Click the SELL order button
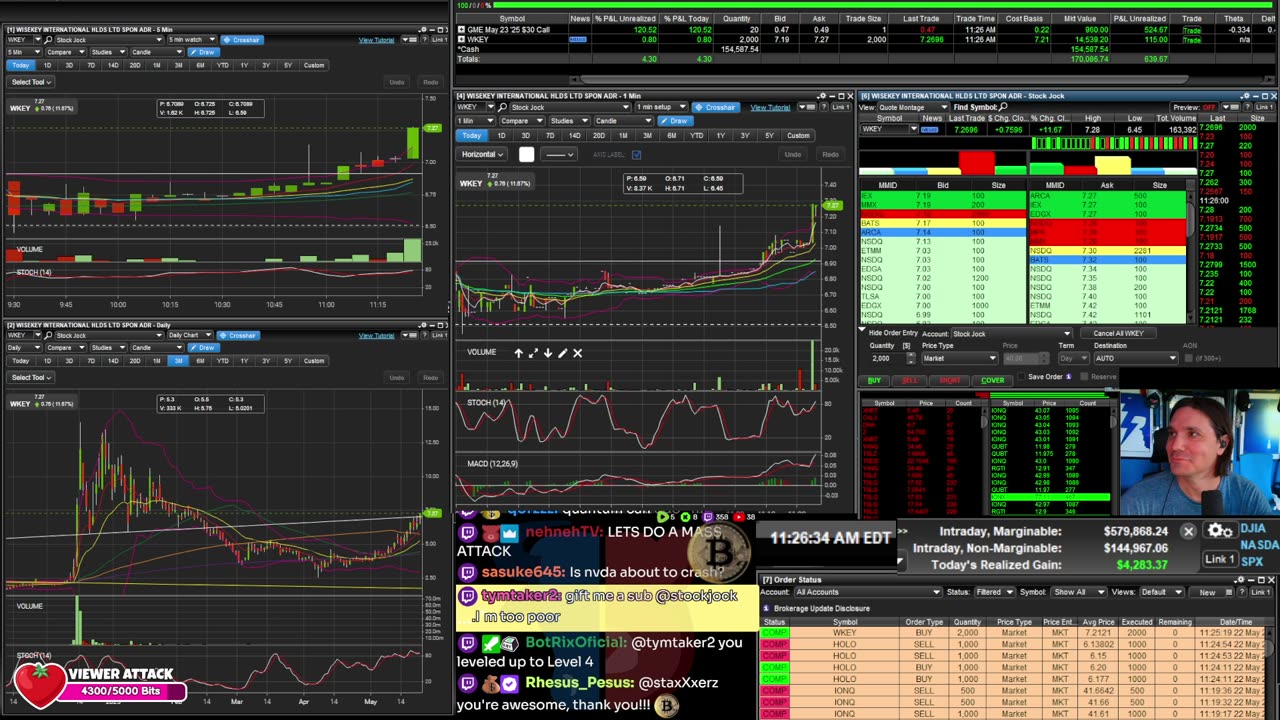1280x720 pixels. 909,380
